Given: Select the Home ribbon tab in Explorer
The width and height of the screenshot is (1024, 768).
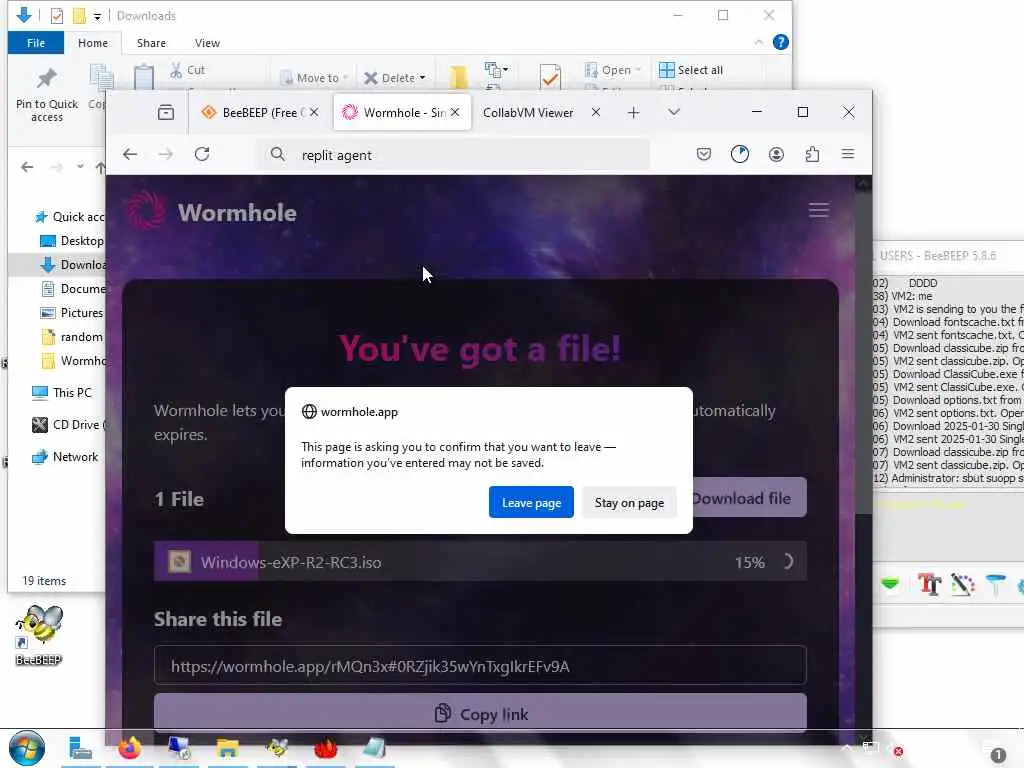Looking at the screenshot, I should pos(93,42).
